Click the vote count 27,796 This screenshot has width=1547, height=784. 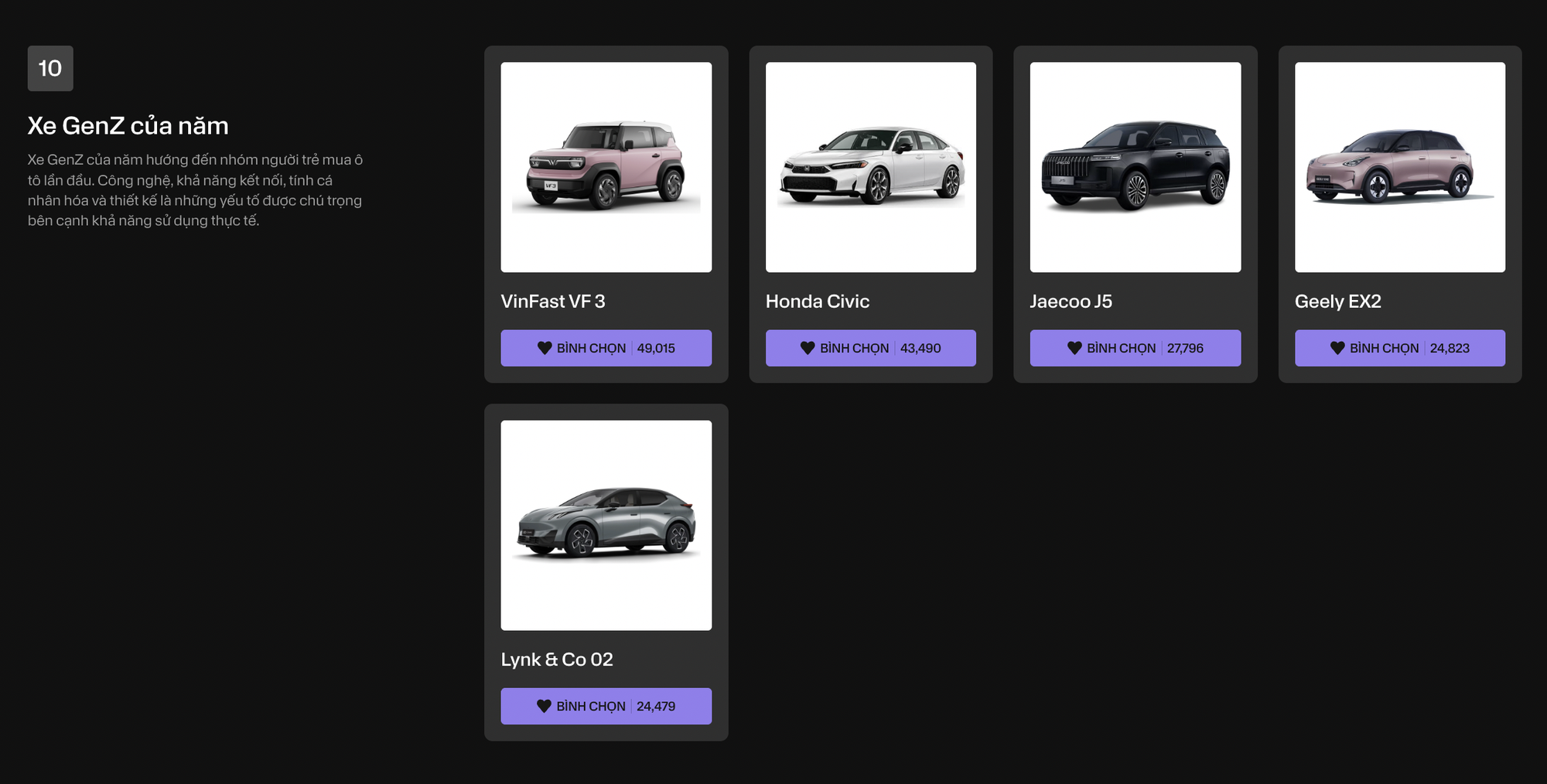[x=1185, y=348]
